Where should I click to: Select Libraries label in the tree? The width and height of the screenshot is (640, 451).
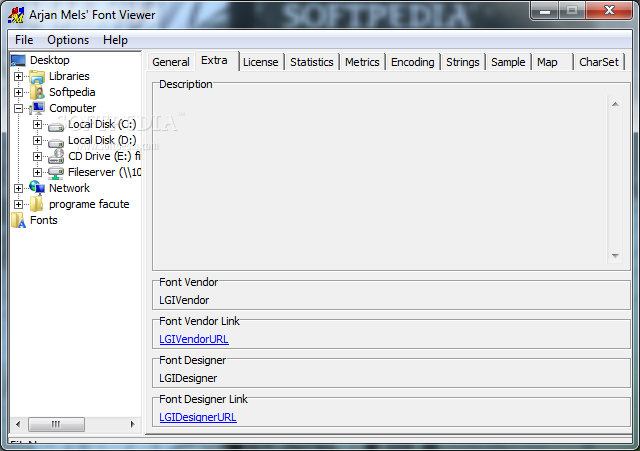pos(69,76)
